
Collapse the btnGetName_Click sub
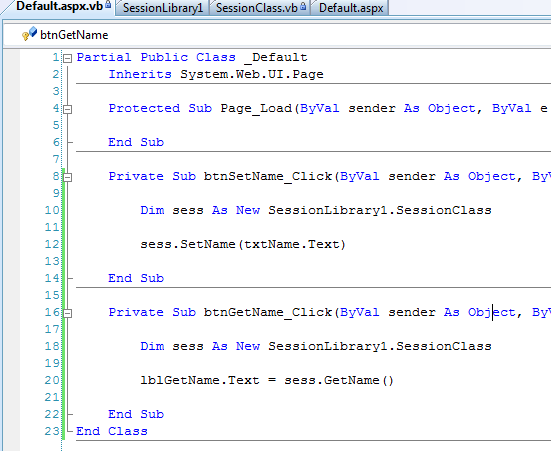pos(67,313)
